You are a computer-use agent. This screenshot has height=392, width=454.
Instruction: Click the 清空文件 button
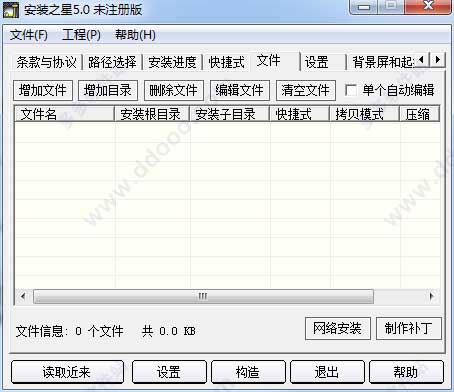coord(306,90)
